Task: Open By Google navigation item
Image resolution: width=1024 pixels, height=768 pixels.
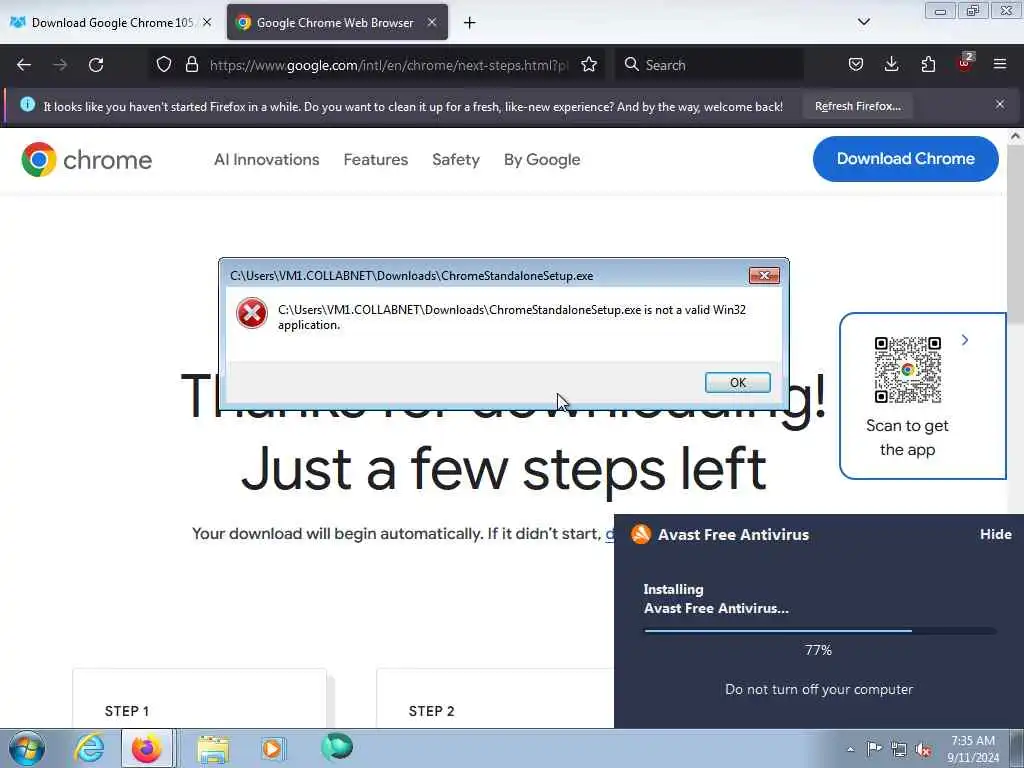Action: (542, 159)
